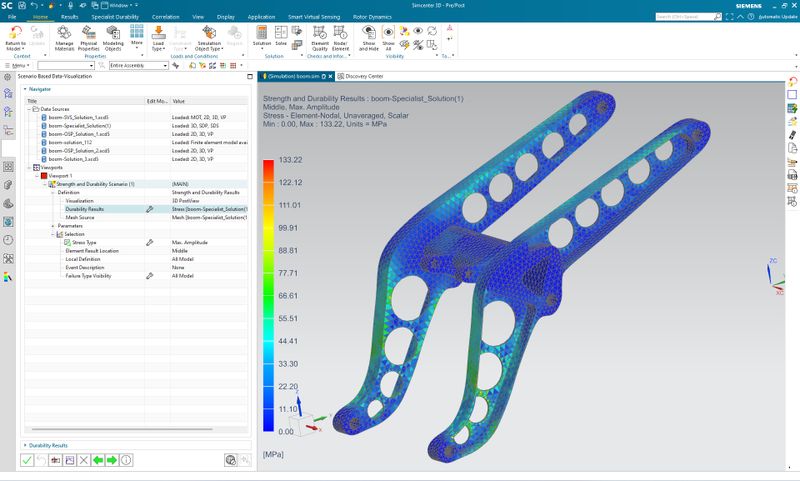The image size is (800, 481).
Task: Open the Menu dropdown
Action: coord(17,66)
